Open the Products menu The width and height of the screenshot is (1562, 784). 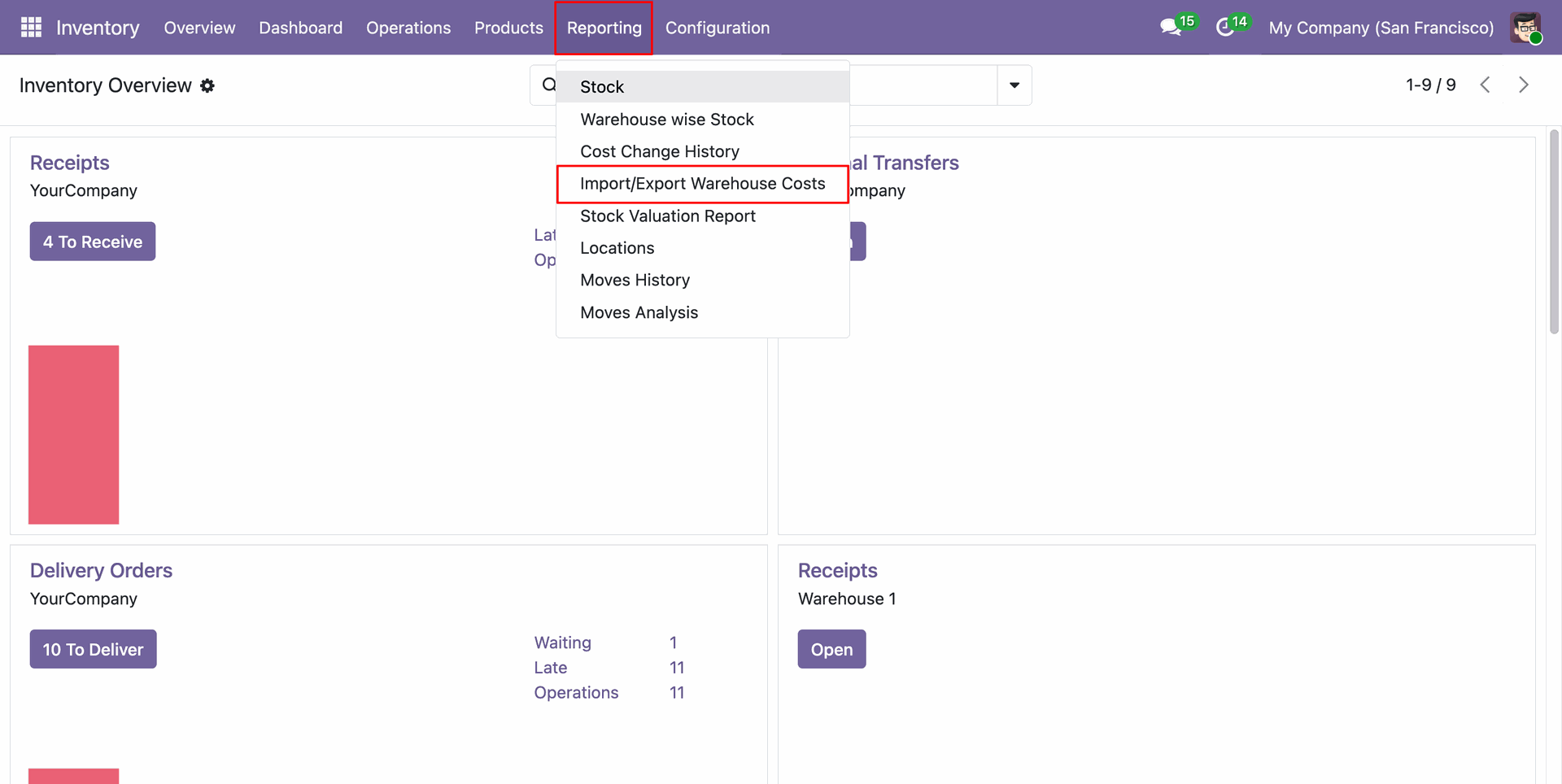point(508,28)
